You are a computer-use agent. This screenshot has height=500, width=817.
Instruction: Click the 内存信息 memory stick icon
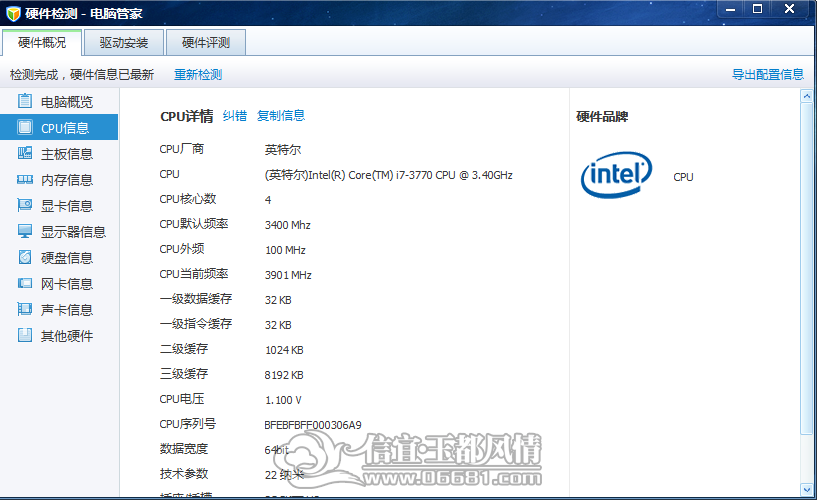tap(24, 179)
